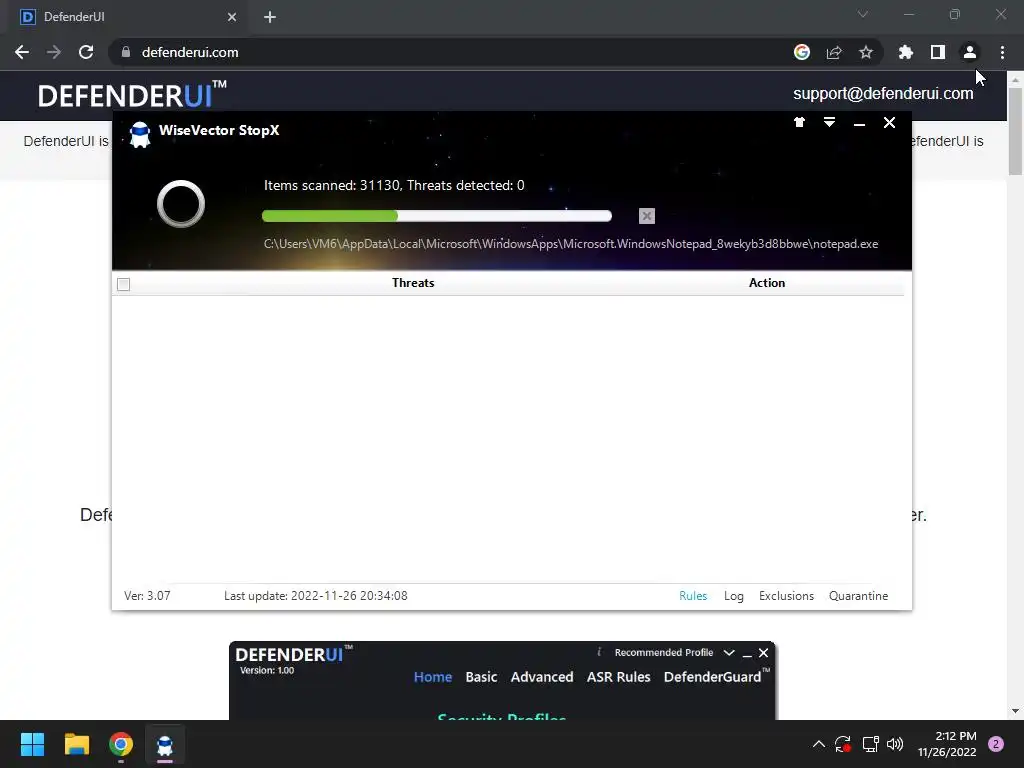Open the WiseVector StopX skin (shirt) icon

coord(799,123)
